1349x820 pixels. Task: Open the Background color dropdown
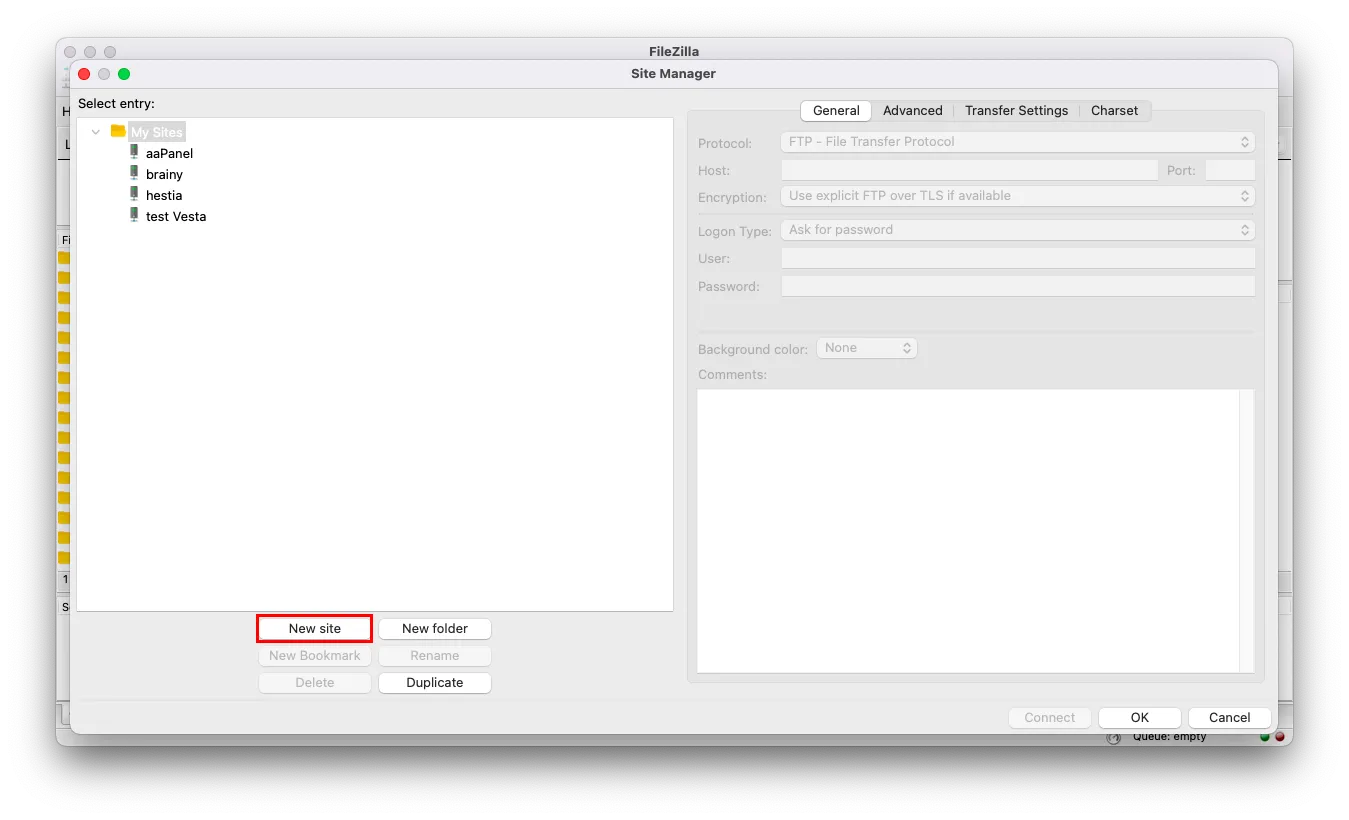[867, 348]
